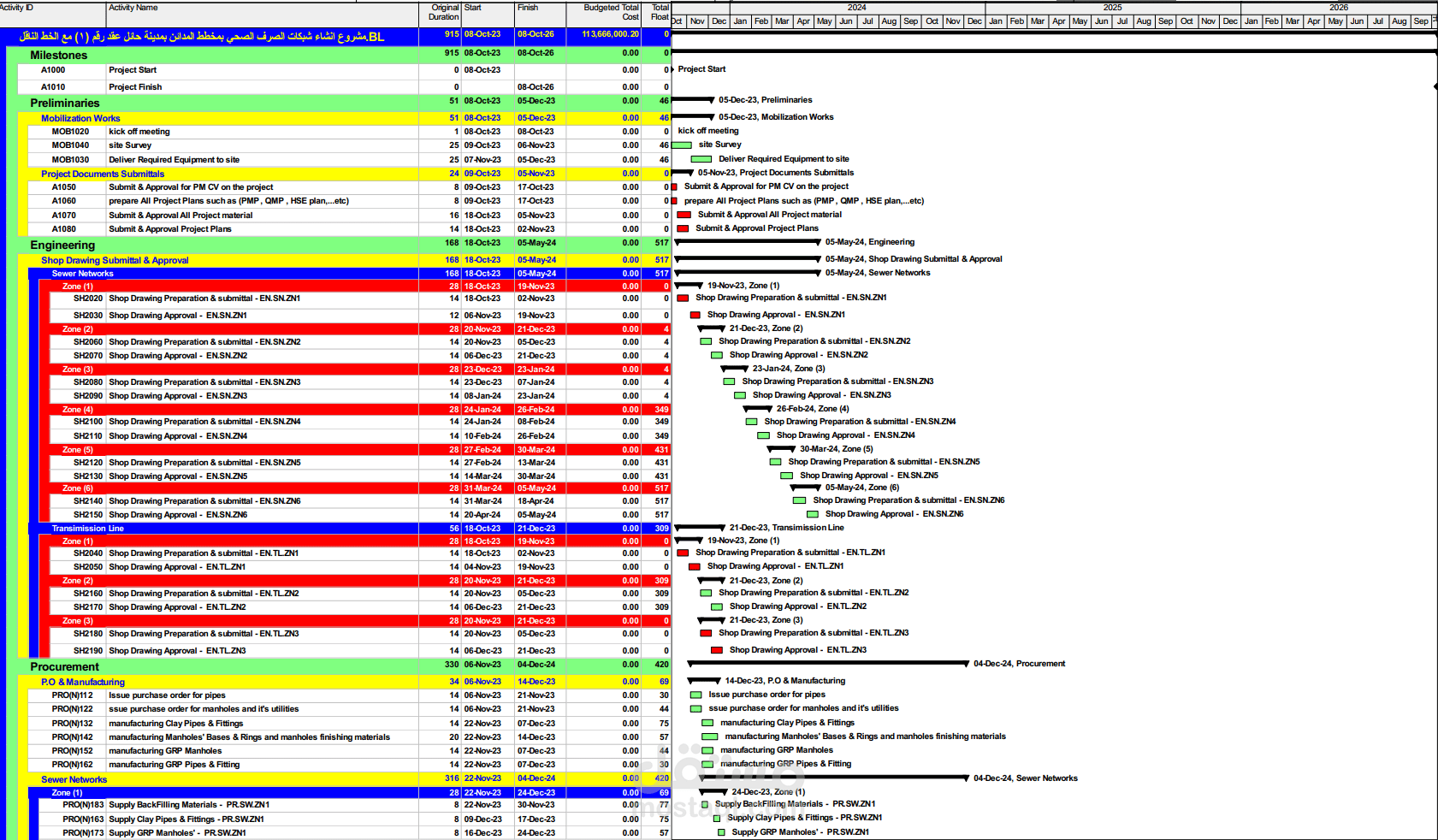Select PRO(N)162 manufacturing GRP Pipes & Fitting
This screenshot has width=1438, height=840.
(x=349, y=765)
